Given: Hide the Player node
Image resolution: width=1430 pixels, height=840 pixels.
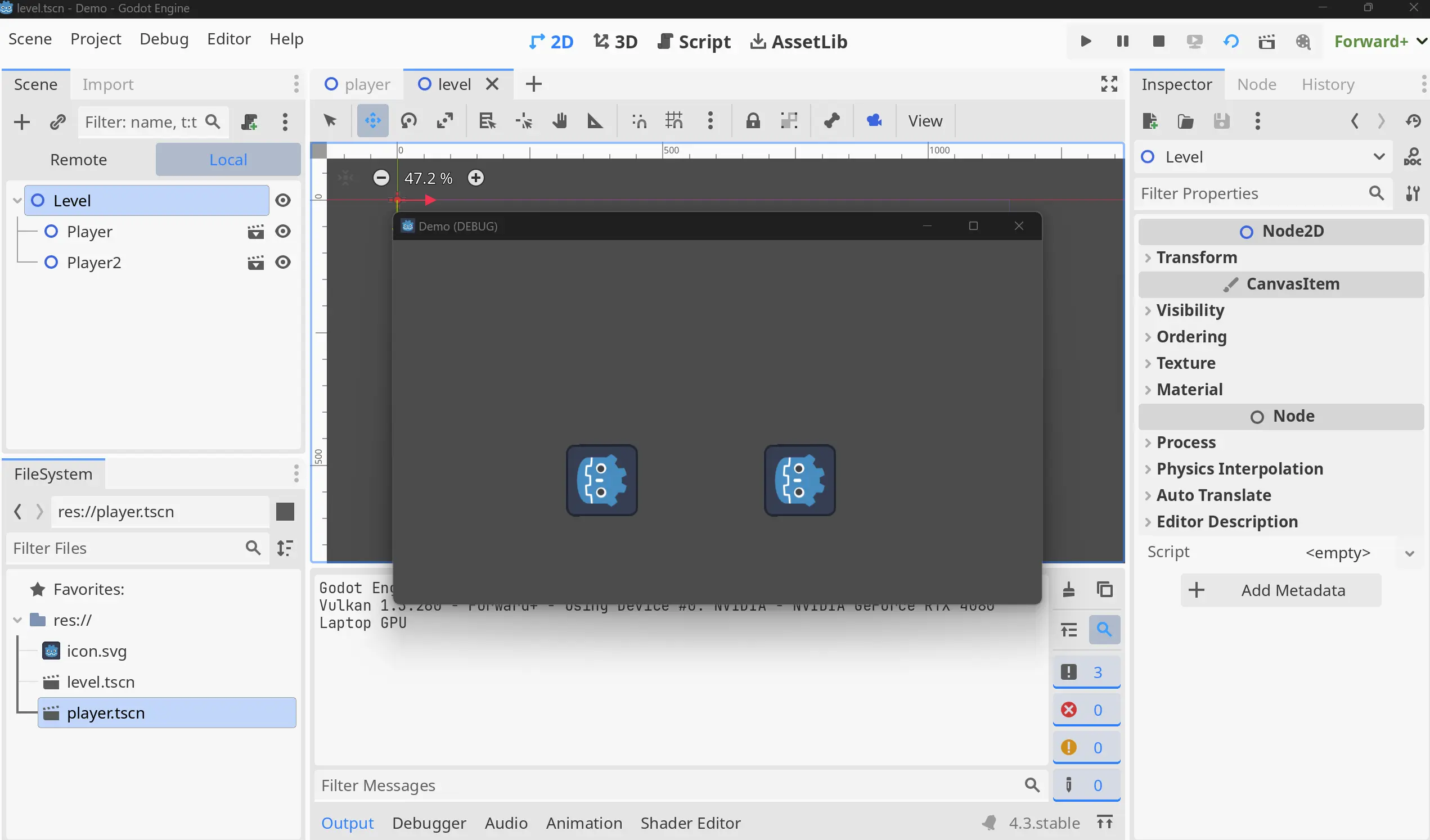Looking at the screenshot, I should 282,232.
